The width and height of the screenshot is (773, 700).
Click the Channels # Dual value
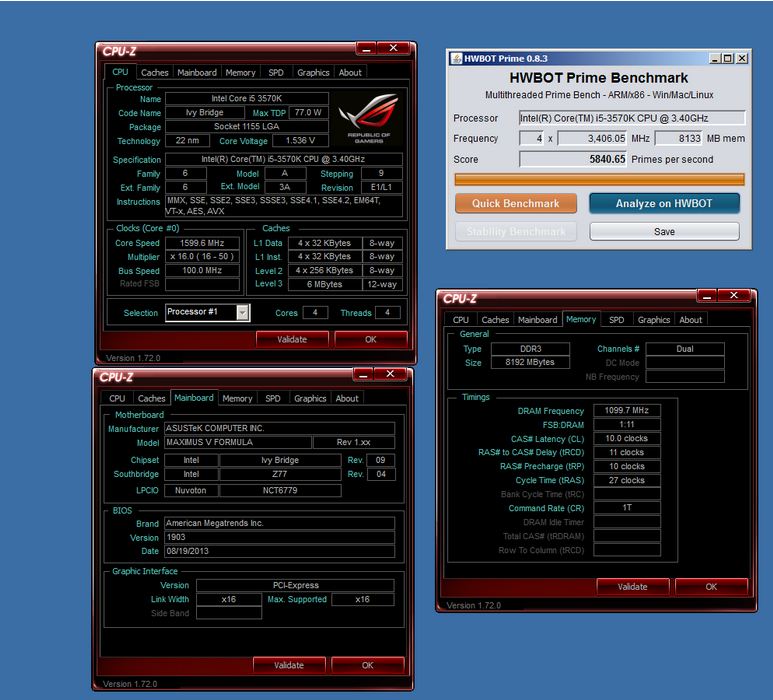coord(685,349)
